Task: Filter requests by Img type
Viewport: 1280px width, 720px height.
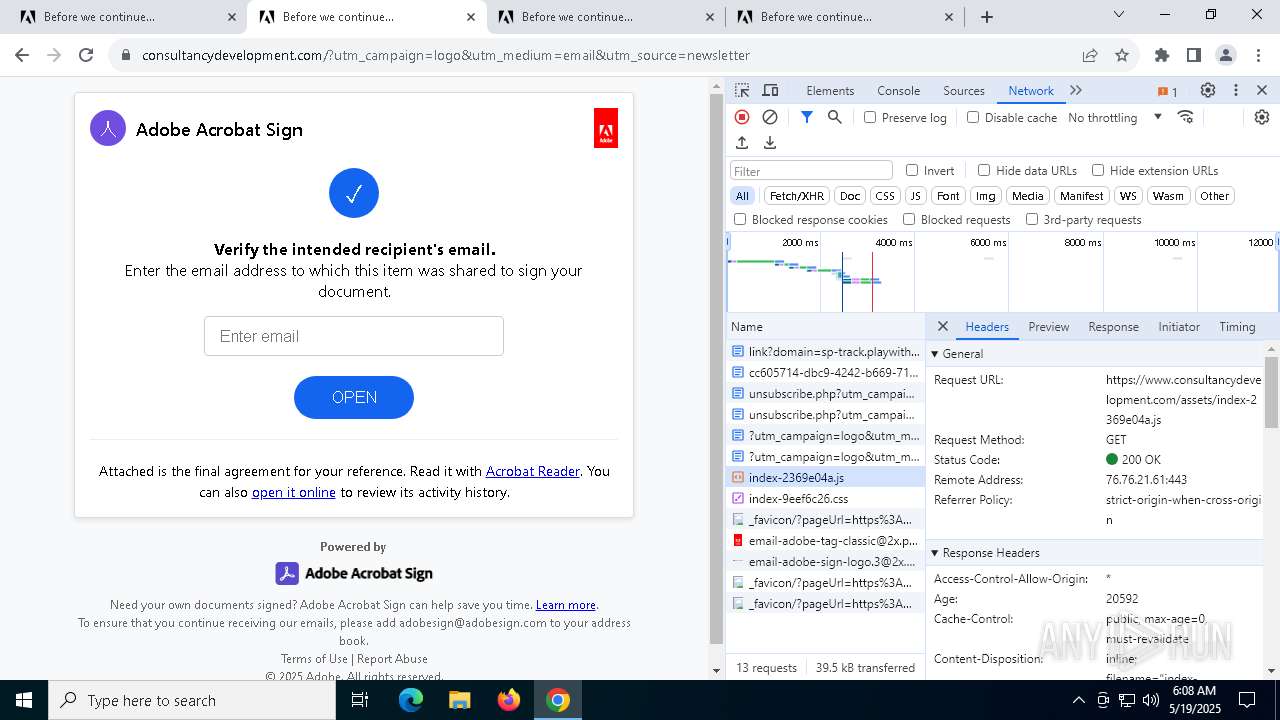Action: point(986,196)
